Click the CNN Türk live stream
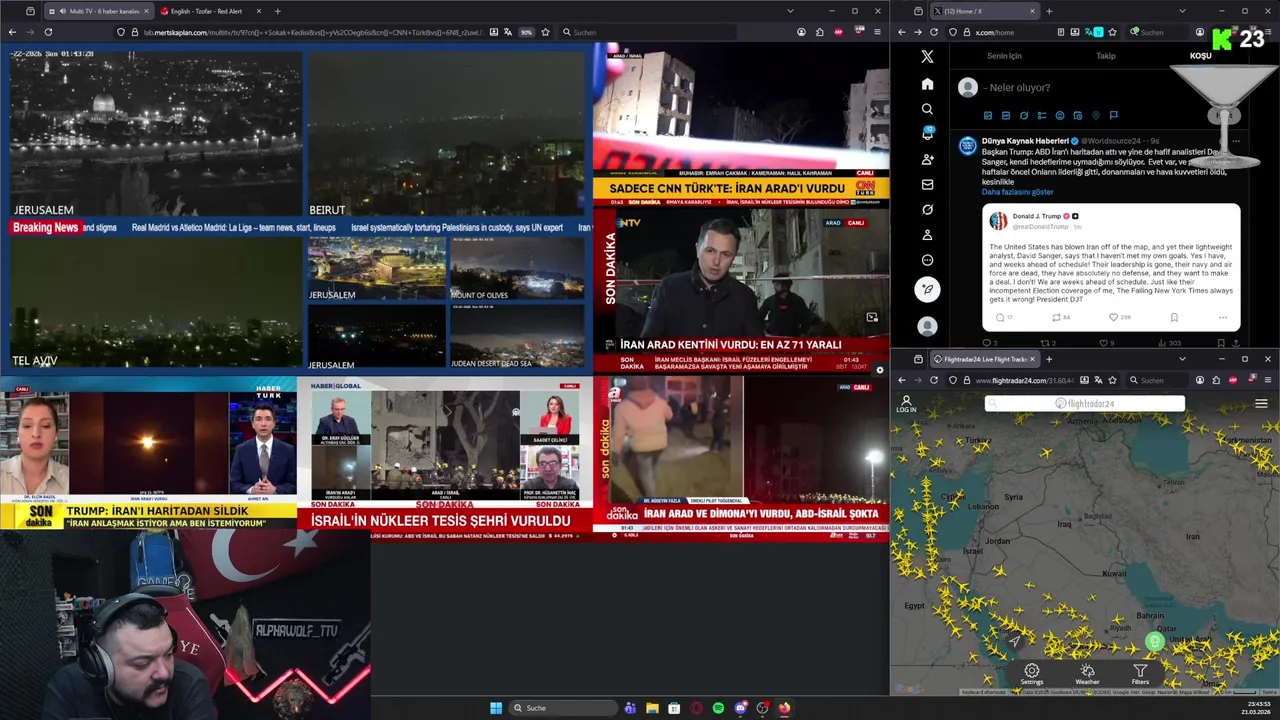The height and width of the screenshot is (720, 1280). (741, 124)
